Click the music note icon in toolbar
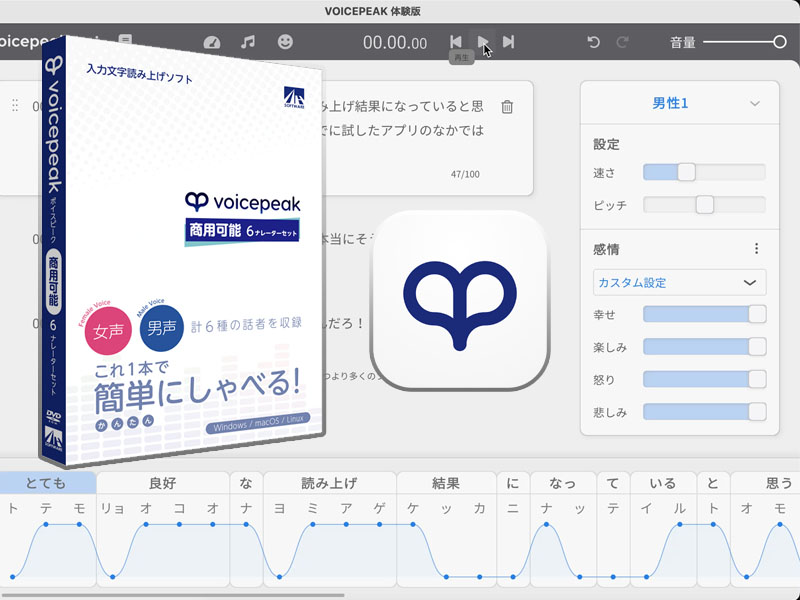 pyautogui.click(x=248, y=42)
